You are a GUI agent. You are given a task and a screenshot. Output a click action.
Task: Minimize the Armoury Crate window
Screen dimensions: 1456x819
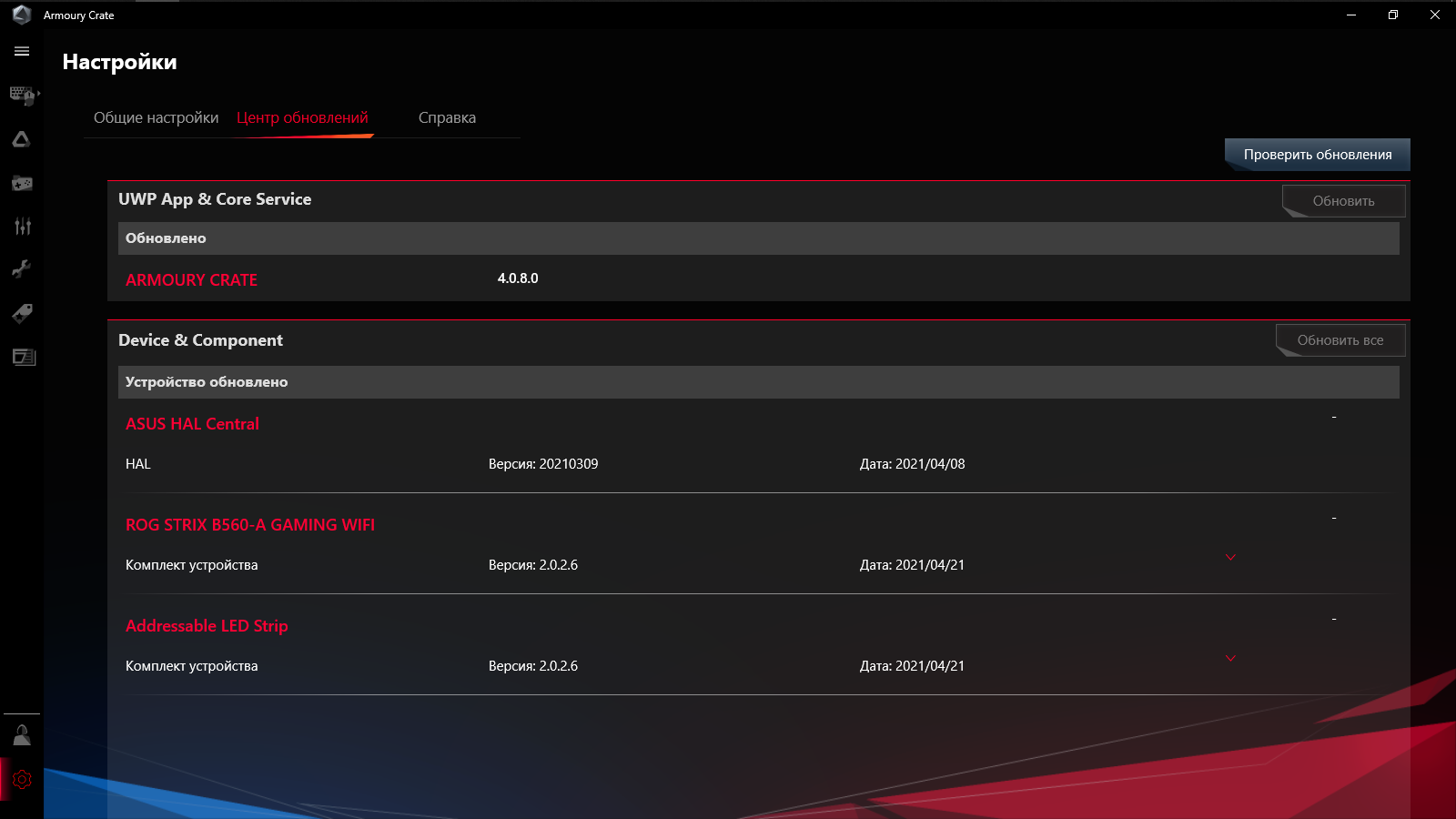tap(1351, 15)
